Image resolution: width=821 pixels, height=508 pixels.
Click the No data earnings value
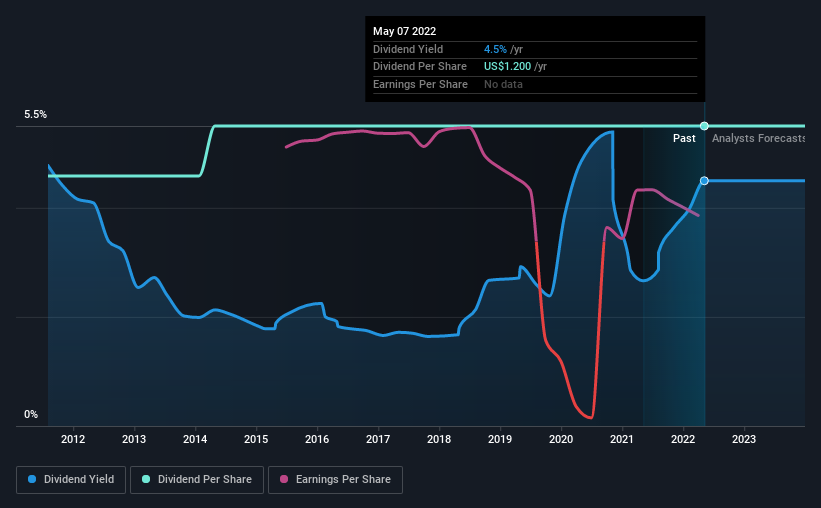point(503,84)
